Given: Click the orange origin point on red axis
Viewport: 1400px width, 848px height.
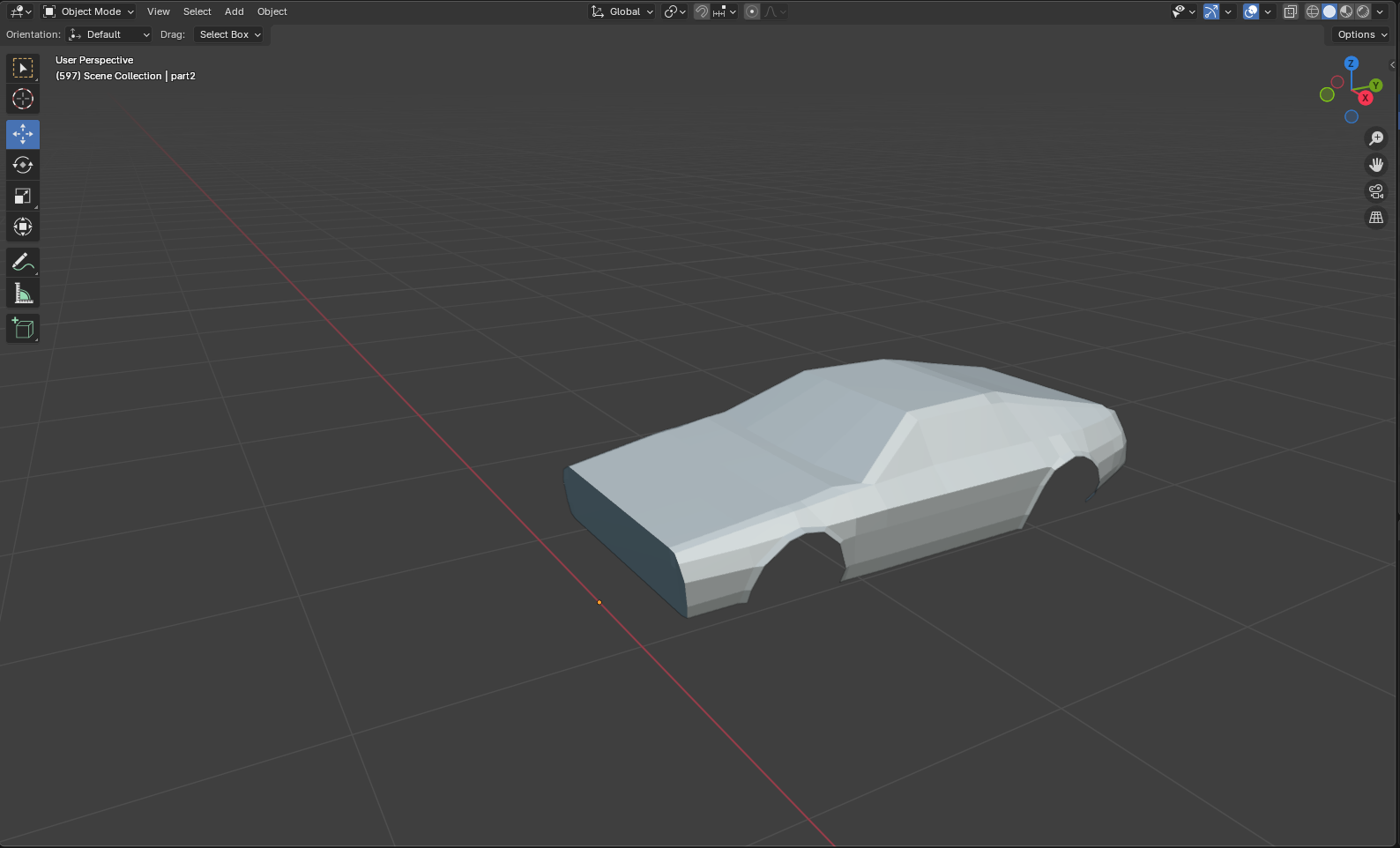Looking at the screenshot, I should (x=599, y=602).
